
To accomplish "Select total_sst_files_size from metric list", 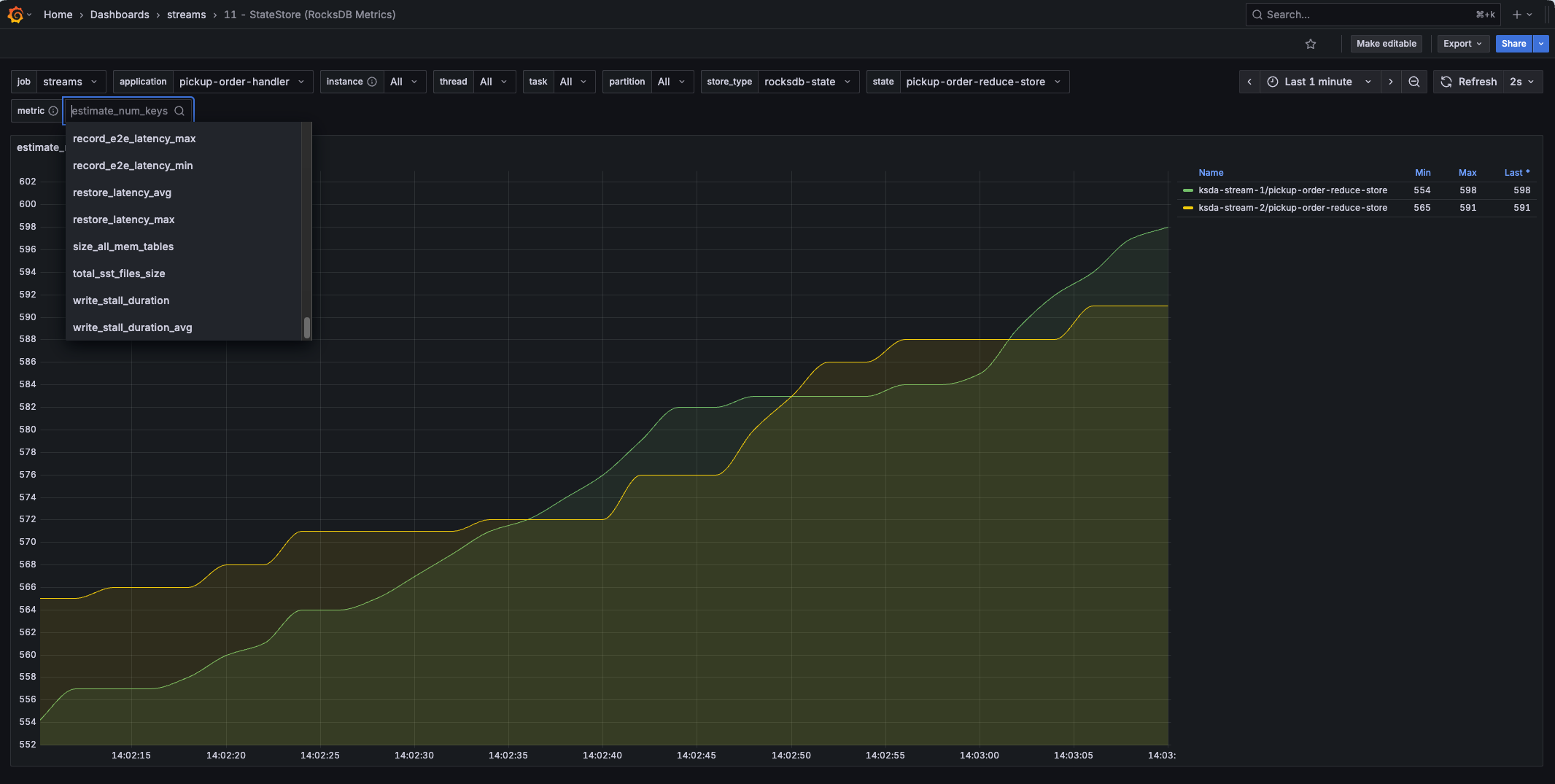I will tap(119, 273).
